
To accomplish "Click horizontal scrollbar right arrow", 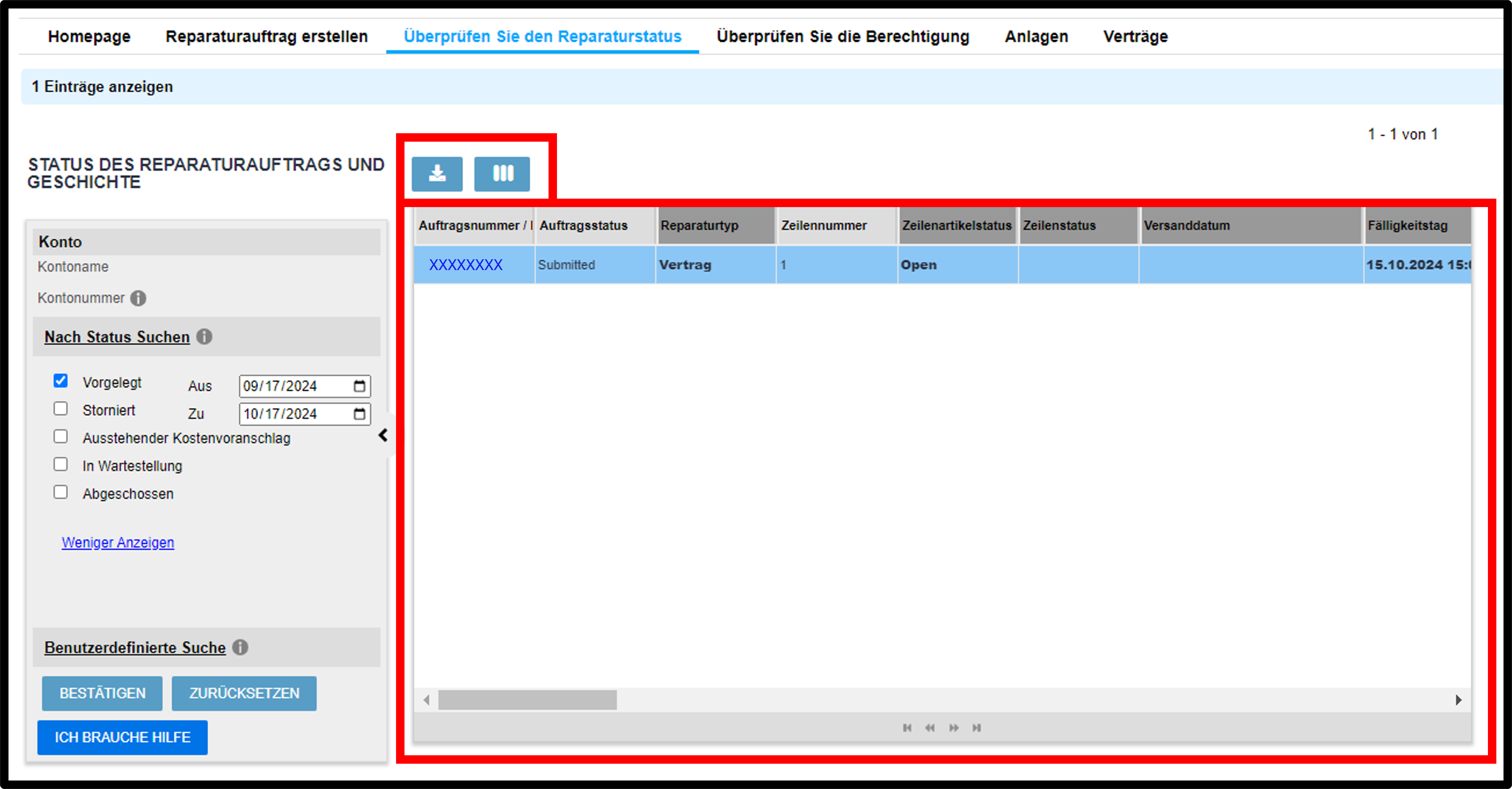I will (1459, 700).
